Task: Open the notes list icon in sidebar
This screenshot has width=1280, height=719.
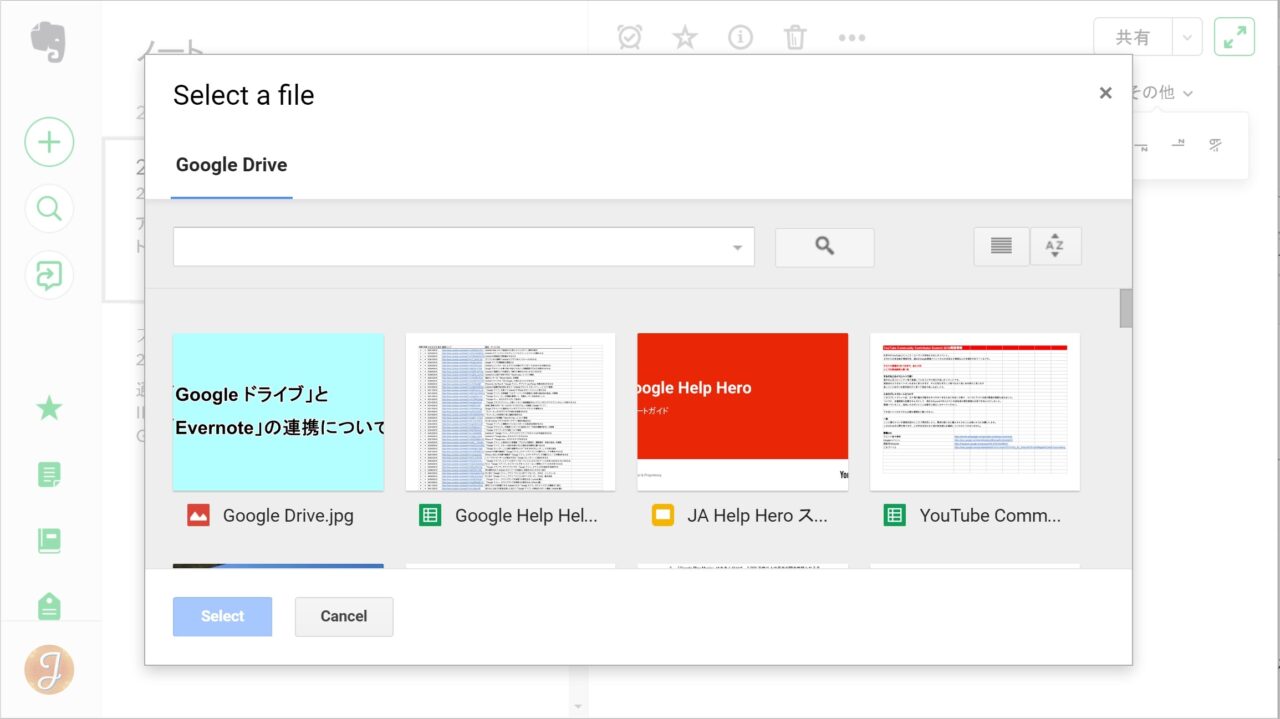Action: pos(49,474)
